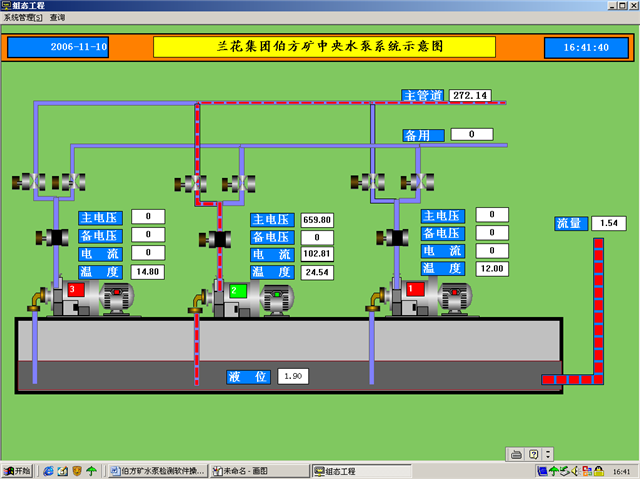Image resolution: width=640 pixels, height=479 pixels.
Task: Click the 液位 value 1.90
Action: point(293,376)
